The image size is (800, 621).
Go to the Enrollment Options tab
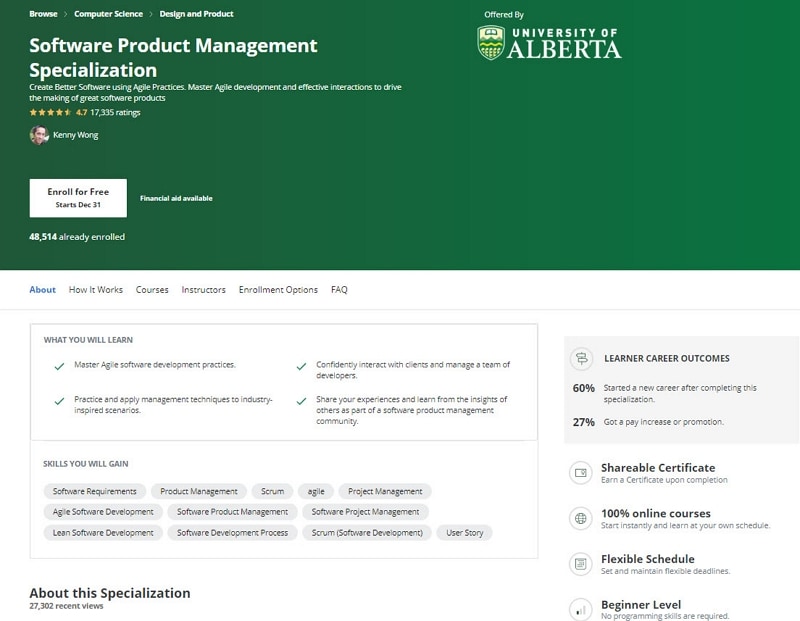tap(278, 289)
